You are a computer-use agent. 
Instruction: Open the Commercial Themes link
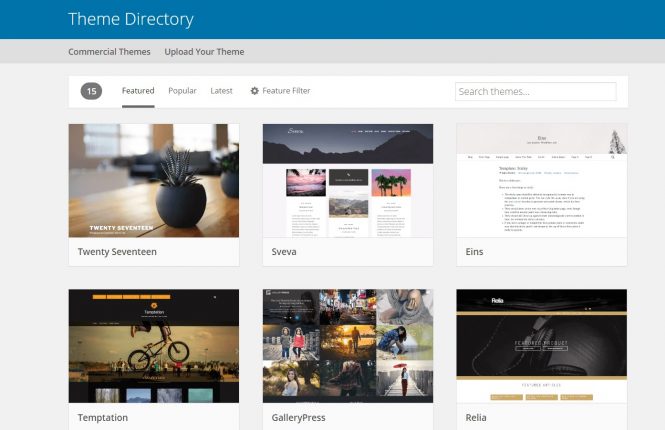tap(109, 52)
